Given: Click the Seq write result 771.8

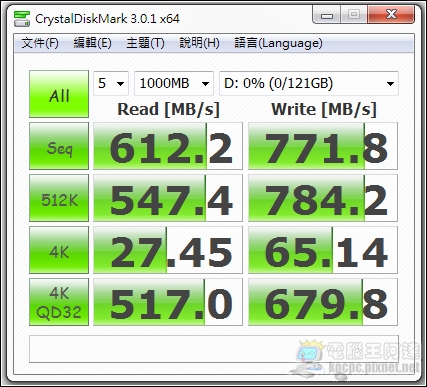Looking at the screenshot, I should [x=323, y=146].
